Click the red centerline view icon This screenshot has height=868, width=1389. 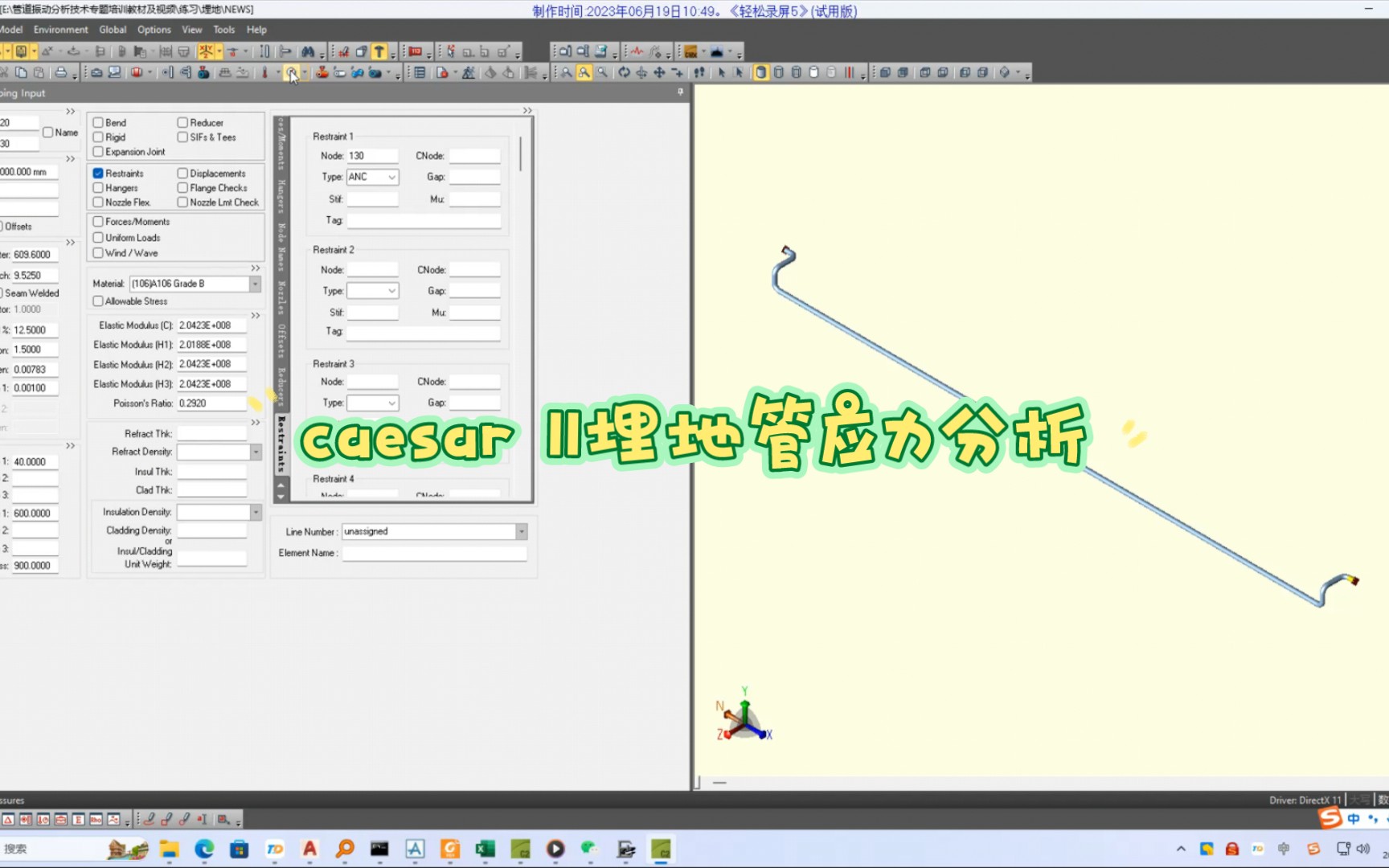coord(849,73)
